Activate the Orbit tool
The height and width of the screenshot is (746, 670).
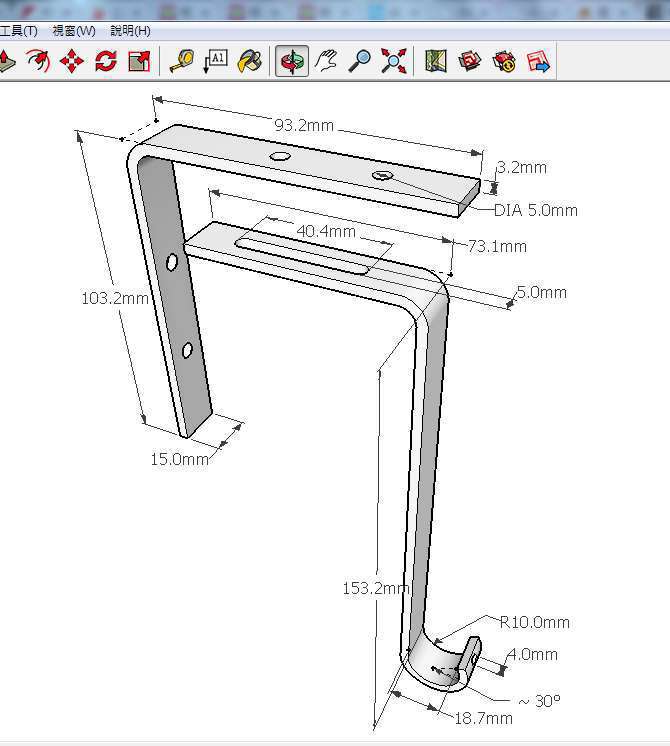click(x=292, y=61)
